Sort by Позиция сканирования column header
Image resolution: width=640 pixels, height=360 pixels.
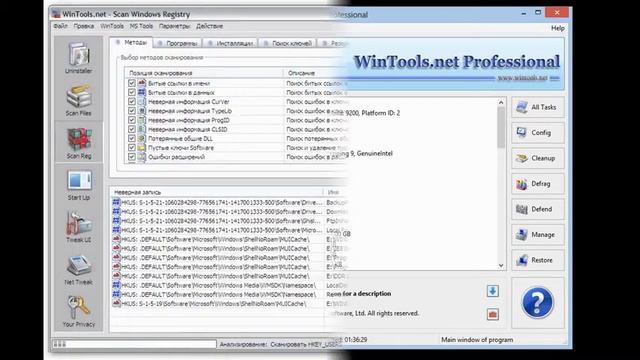204,73
